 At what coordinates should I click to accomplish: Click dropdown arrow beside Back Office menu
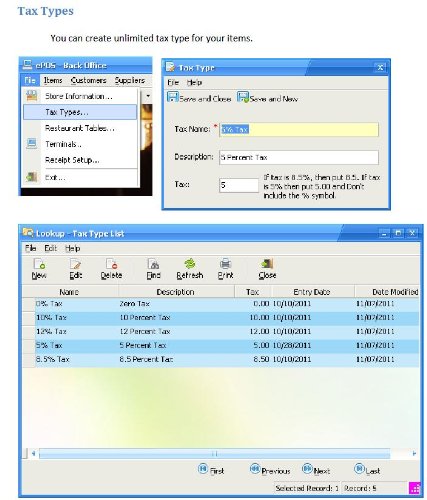tap(148, 96)
